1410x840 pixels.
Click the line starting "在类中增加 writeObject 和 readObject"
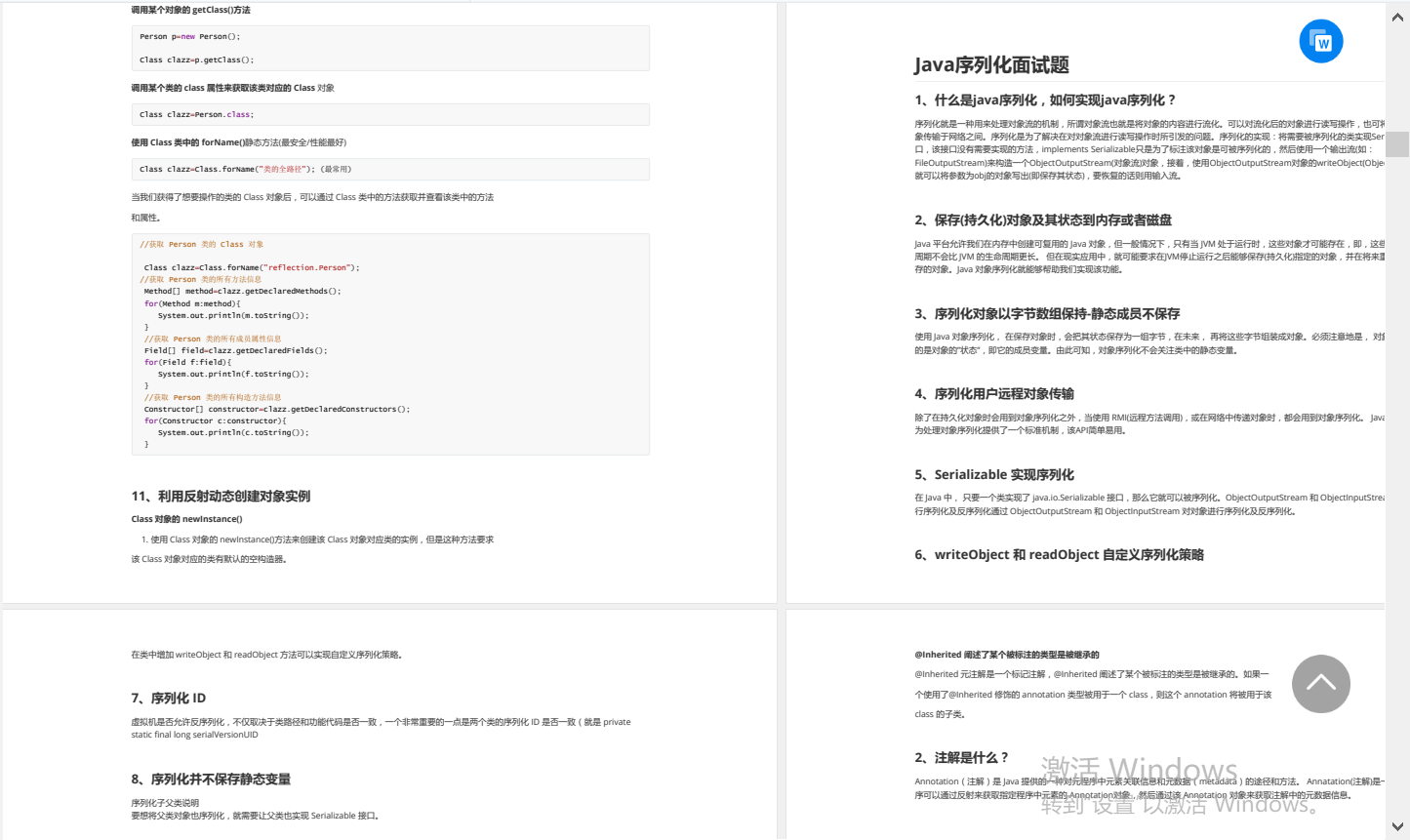point(267,655)
